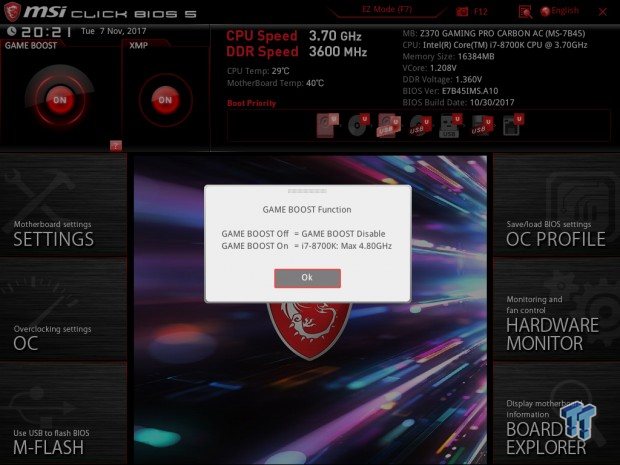This screenshot has height=465, width=620.
Task: Select the USB hard disk boot icon
Action: (x=389, y=125)
